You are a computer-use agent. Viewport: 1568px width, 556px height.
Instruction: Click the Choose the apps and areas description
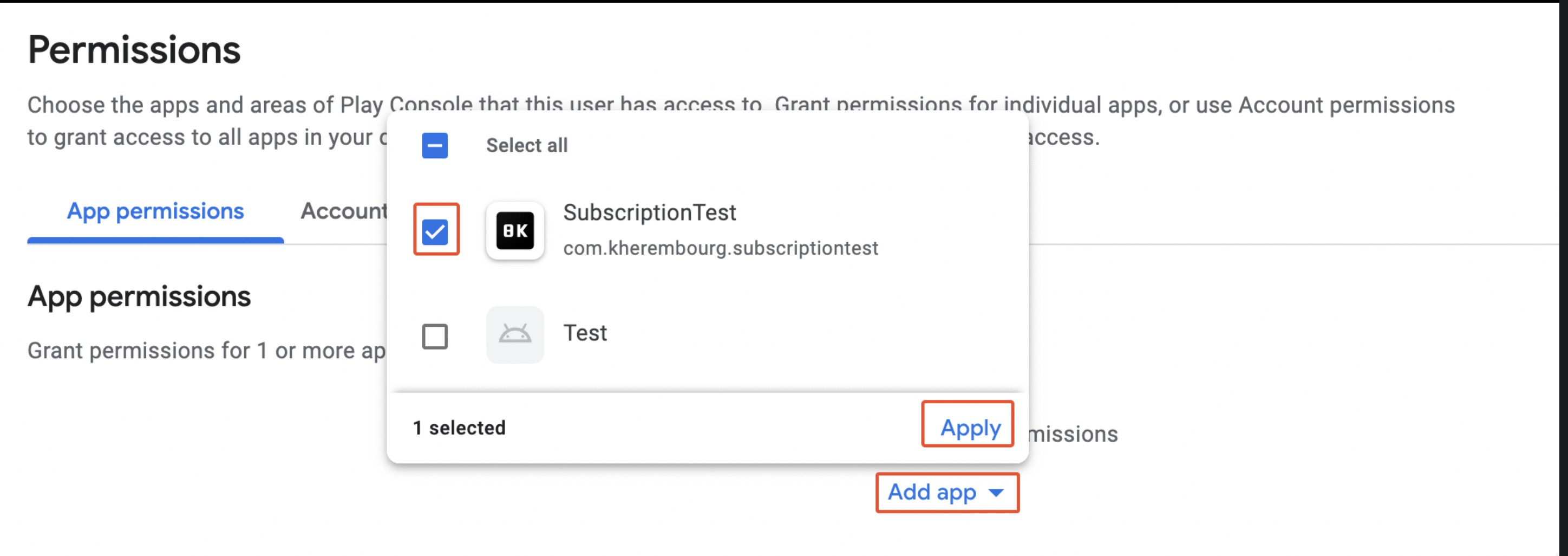[741, 121]
